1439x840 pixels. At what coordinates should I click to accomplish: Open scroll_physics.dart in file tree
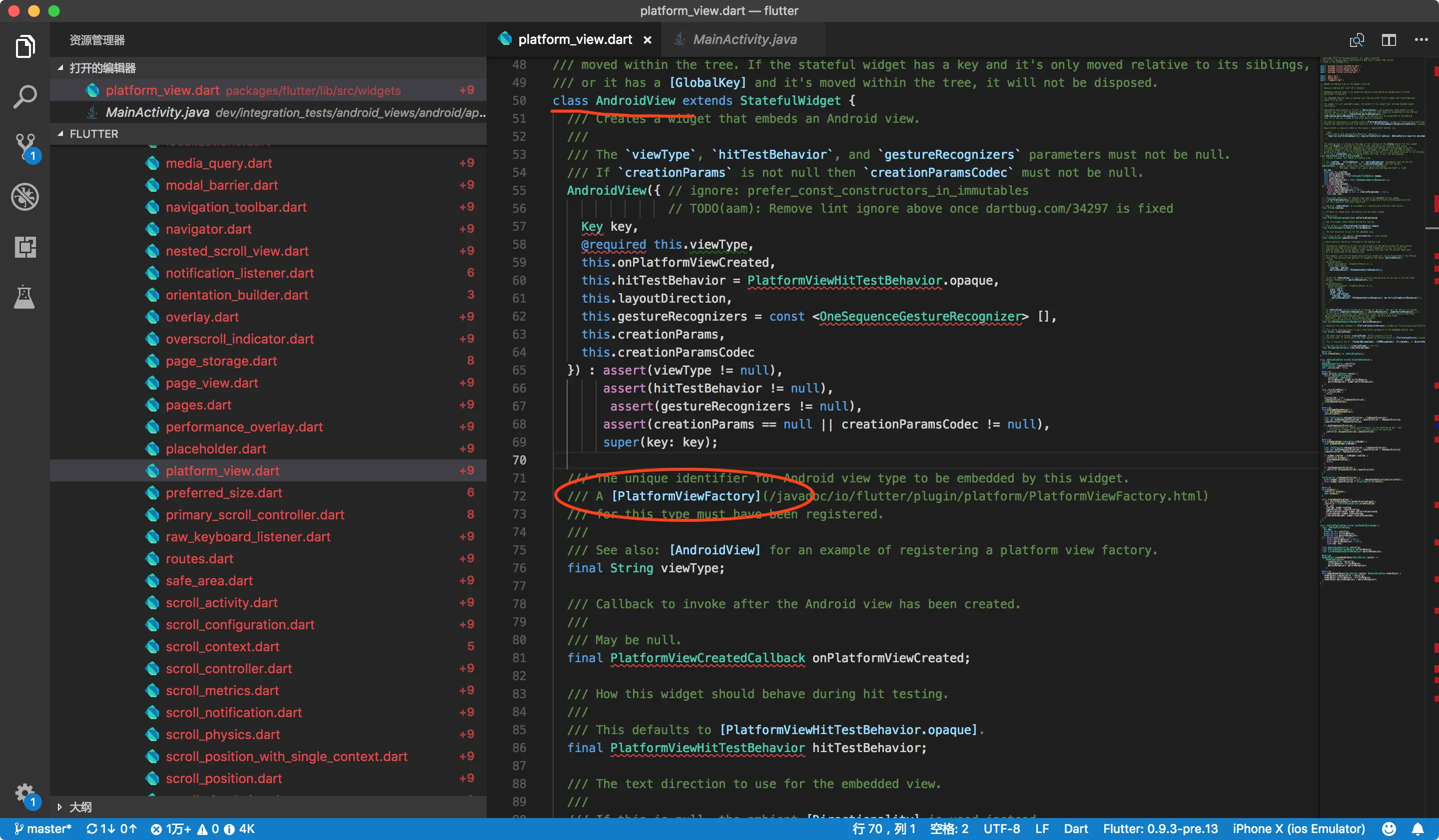[x=222, y=735]
